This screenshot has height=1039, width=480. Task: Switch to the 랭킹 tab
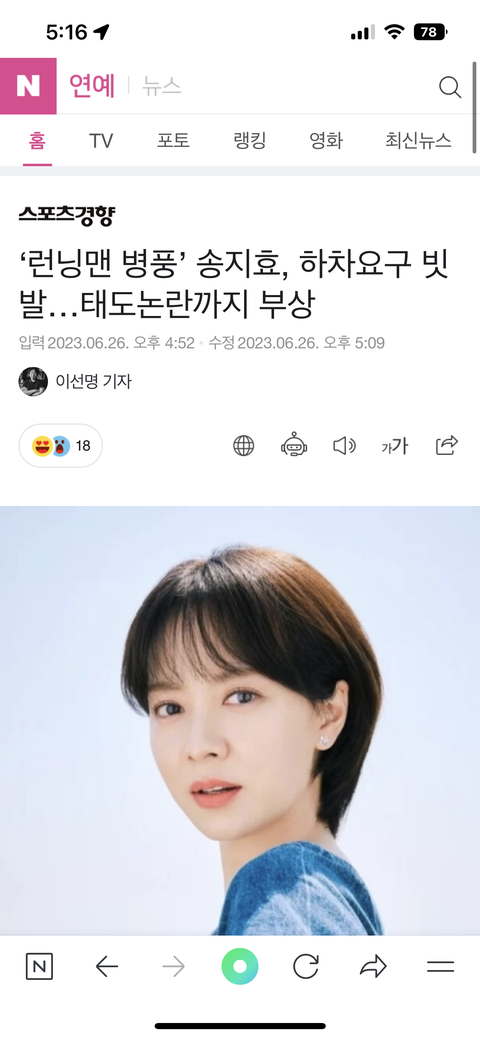click(x=249, y=140)
